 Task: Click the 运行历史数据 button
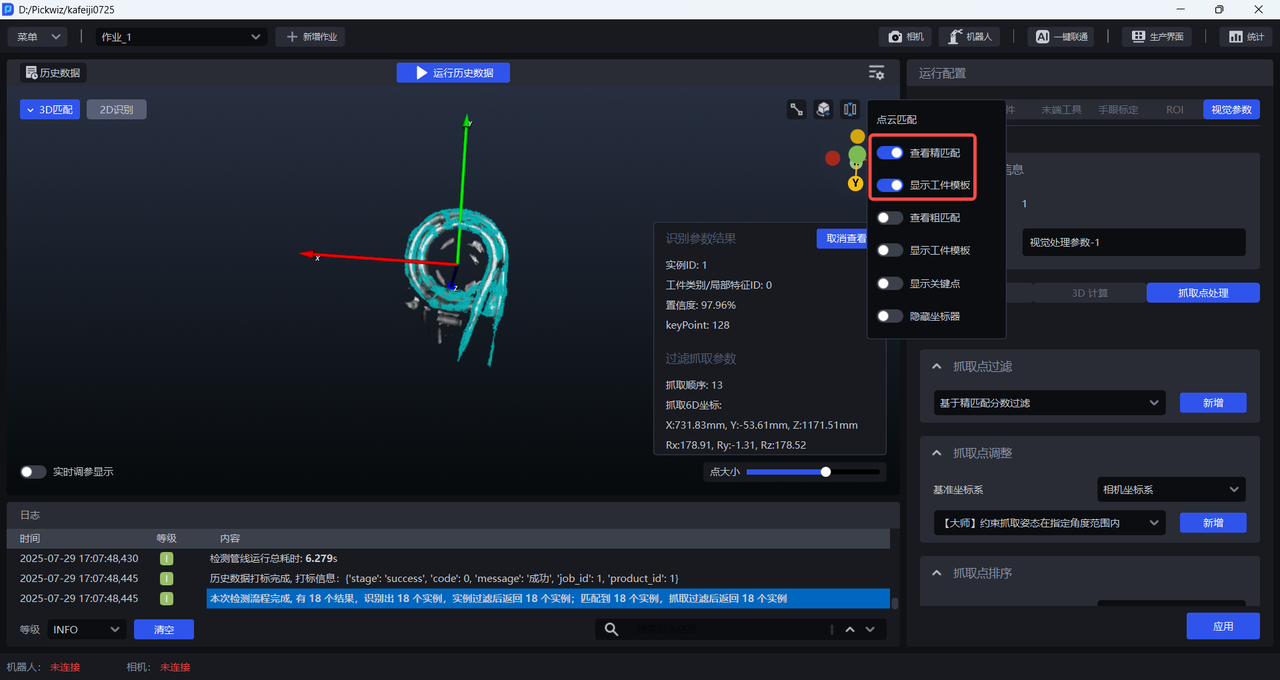[x=453, y=73]
